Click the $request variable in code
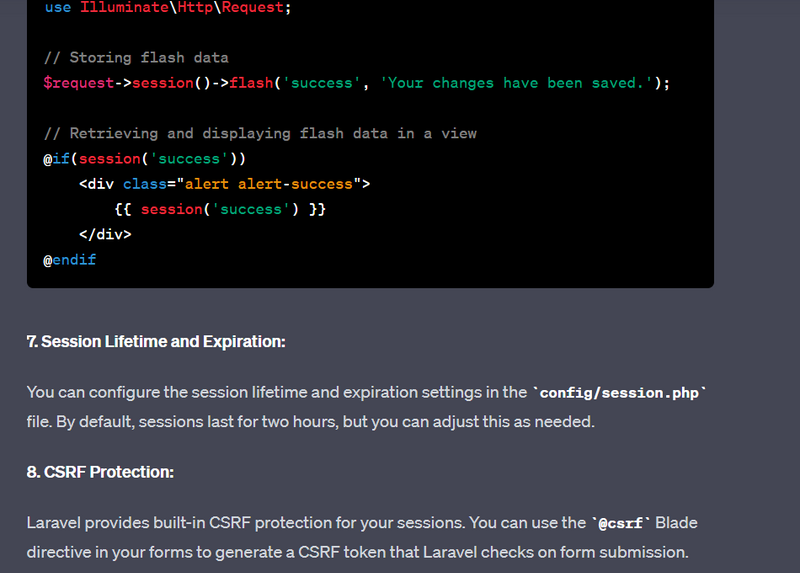Image resolution: width=800 pixels, height=573 pixels. [x=79, y=83]
